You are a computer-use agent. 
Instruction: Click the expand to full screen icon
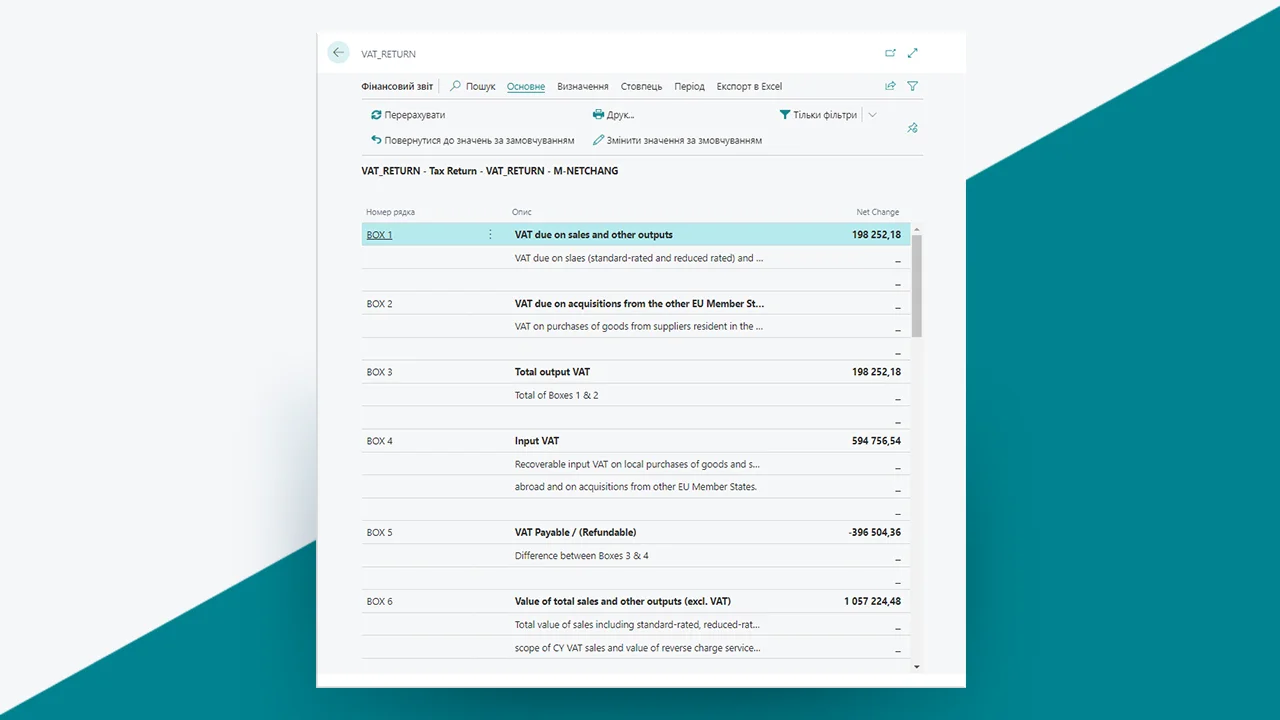coord(912,53)
